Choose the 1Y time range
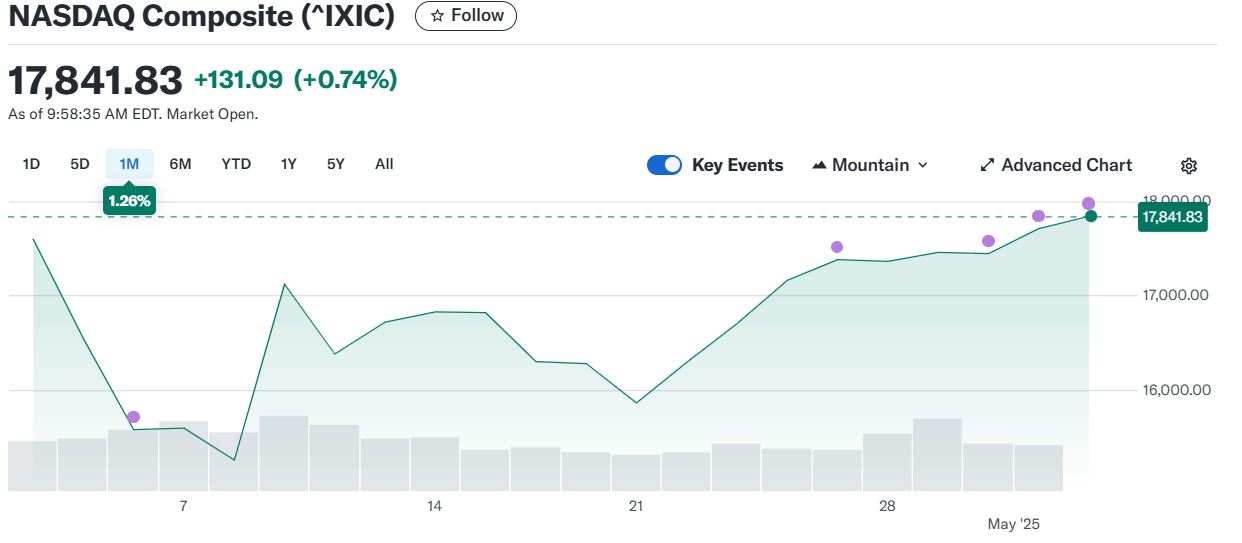This screenshot has width=1242, height=543. [289, 164]
